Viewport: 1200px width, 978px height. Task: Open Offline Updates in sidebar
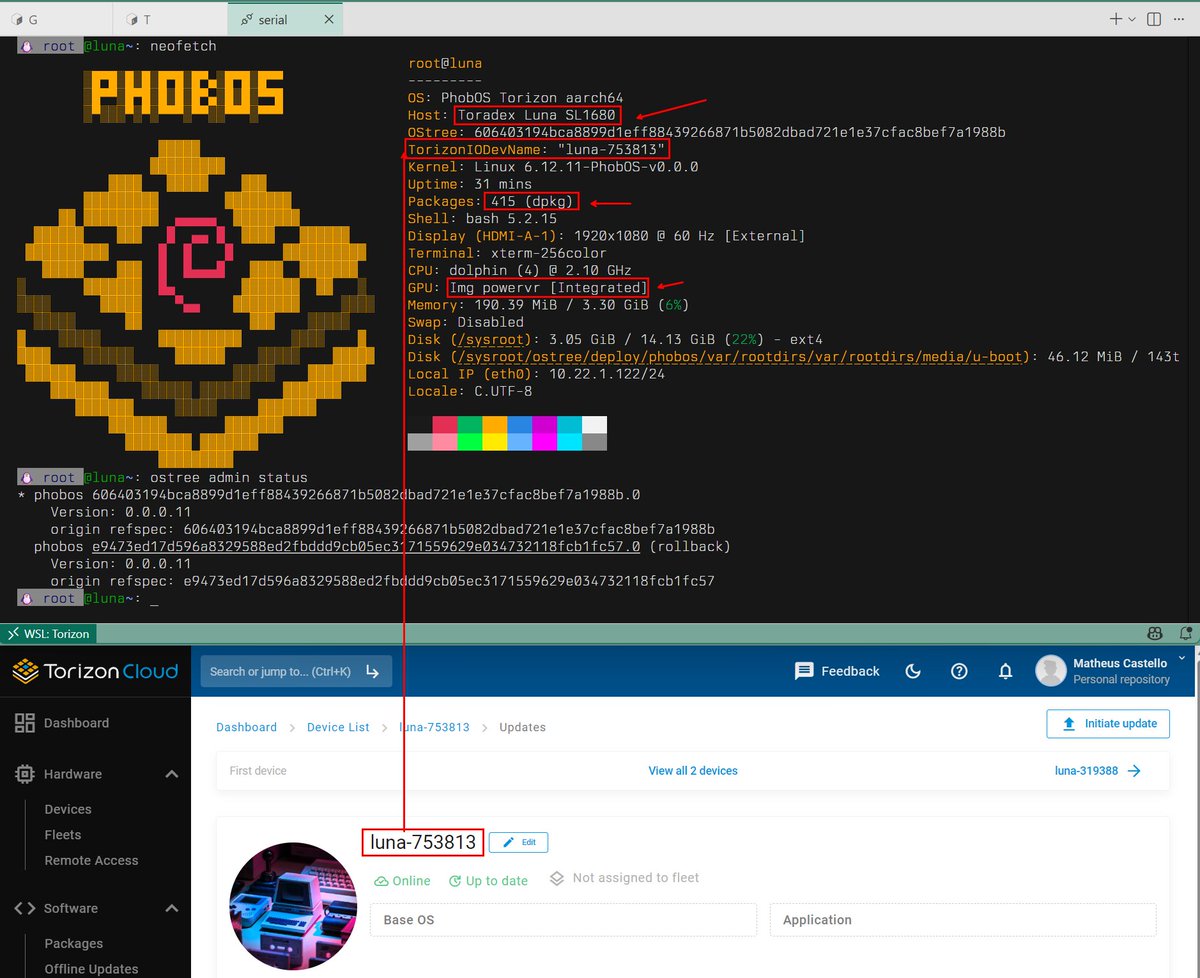(x=91, y=969)
